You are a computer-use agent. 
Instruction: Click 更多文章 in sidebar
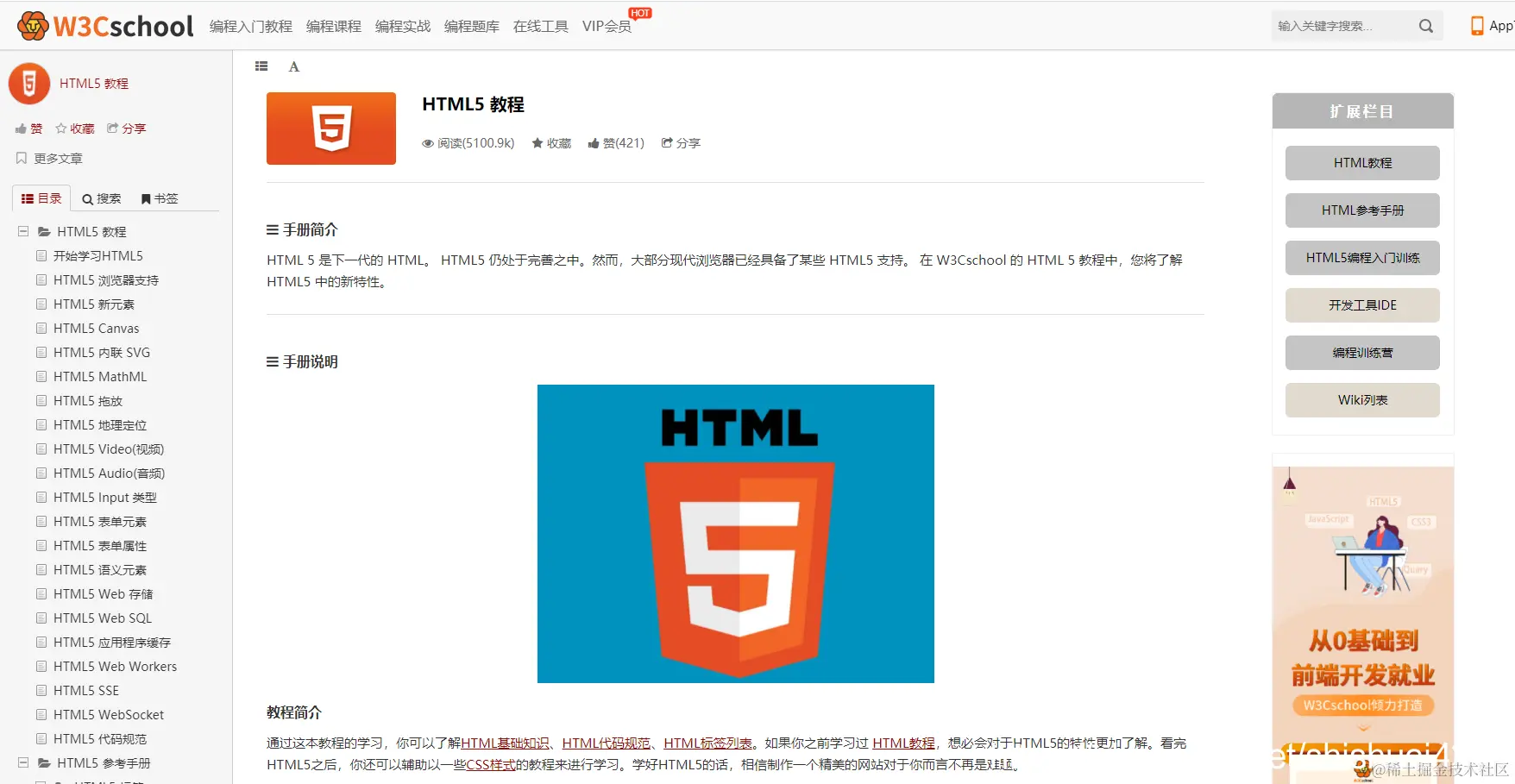pos(59,159)
